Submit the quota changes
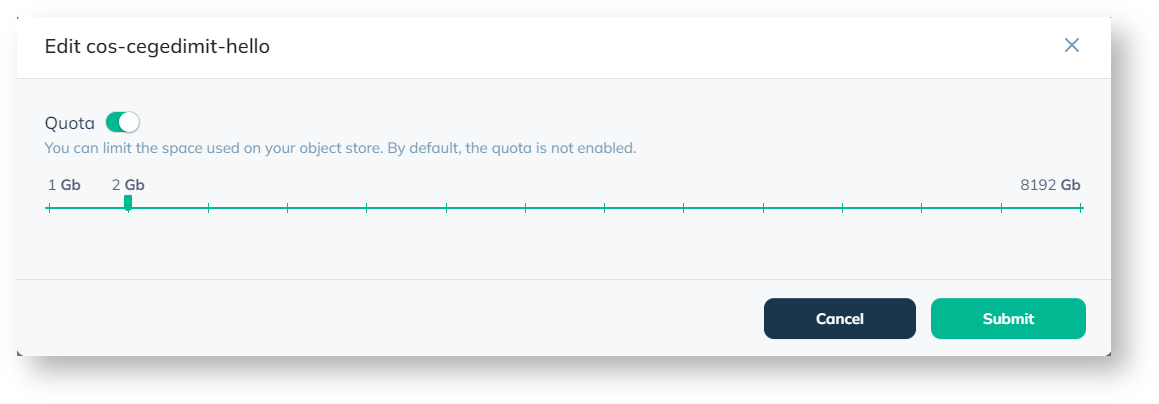Viewport: 1159px width, 404px height. [1008, 319]
